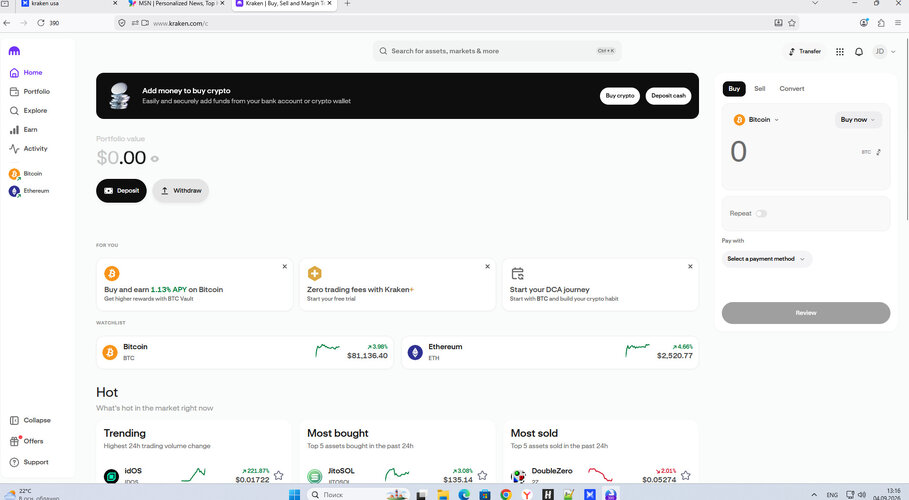909x500 pixels.
Task: Open Bitcoin watchlist row
Action: [245, 353]
